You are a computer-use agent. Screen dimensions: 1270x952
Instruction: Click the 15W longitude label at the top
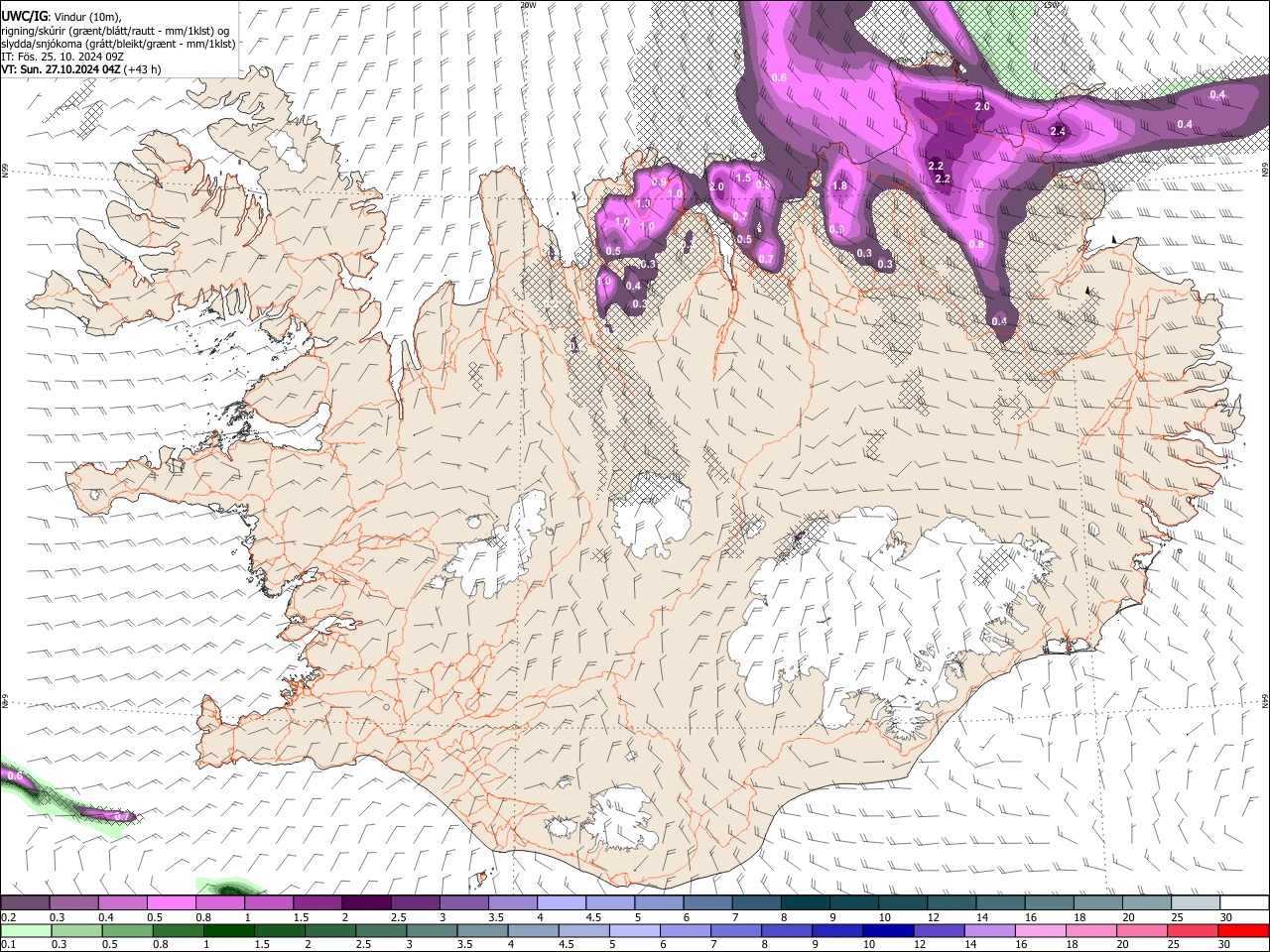tap(1052, 5)
